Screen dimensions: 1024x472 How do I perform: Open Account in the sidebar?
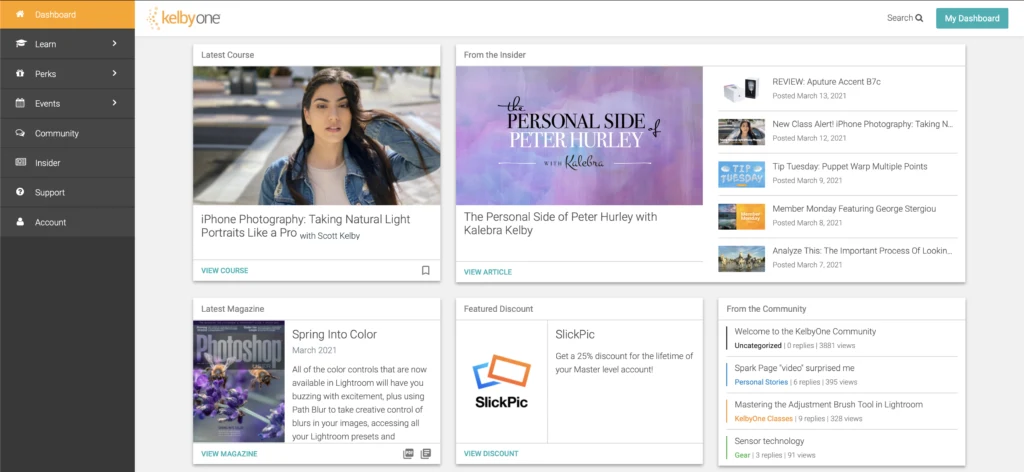coord(67,222)
